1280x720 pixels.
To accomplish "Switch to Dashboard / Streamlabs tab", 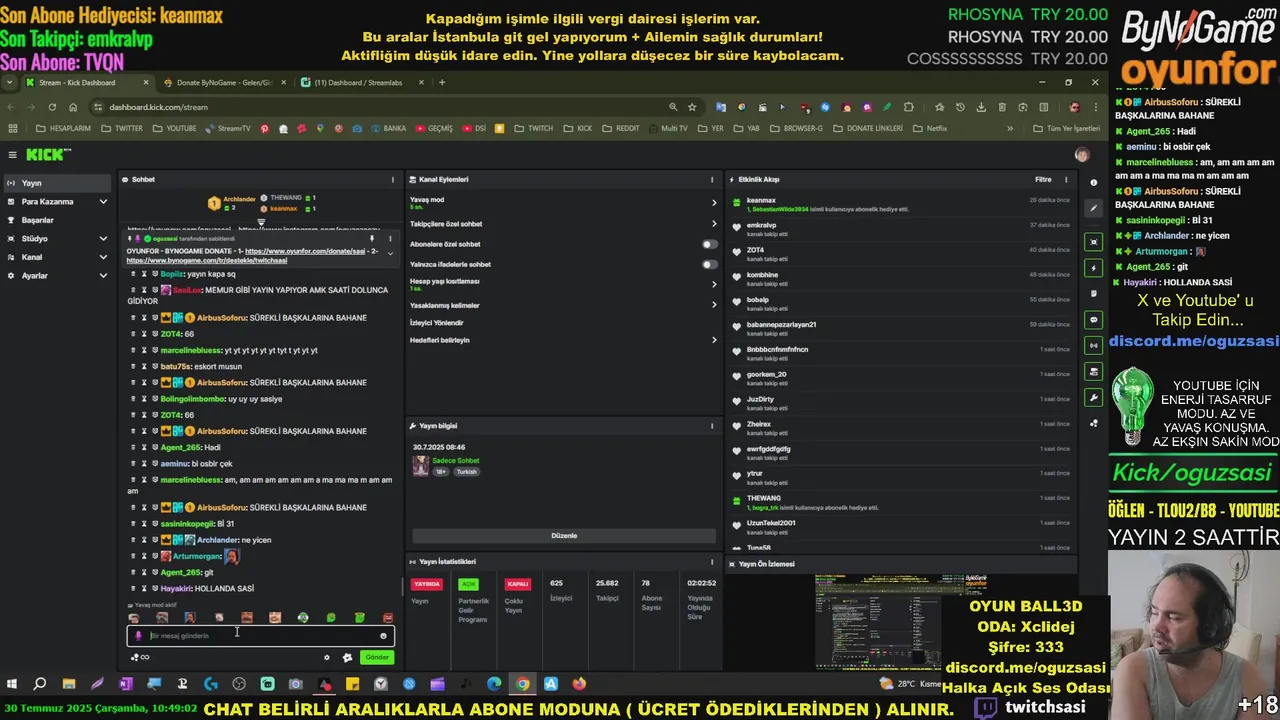I will point(360,82).
